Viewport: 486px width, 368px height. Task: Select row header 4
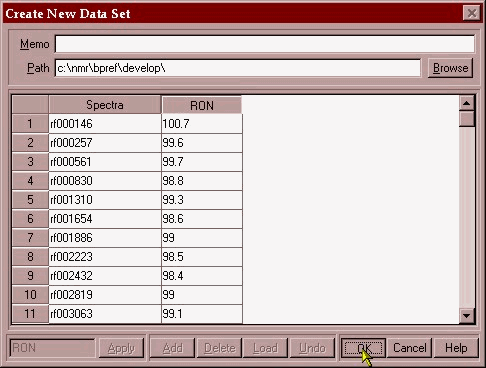(x=30, y=181)
